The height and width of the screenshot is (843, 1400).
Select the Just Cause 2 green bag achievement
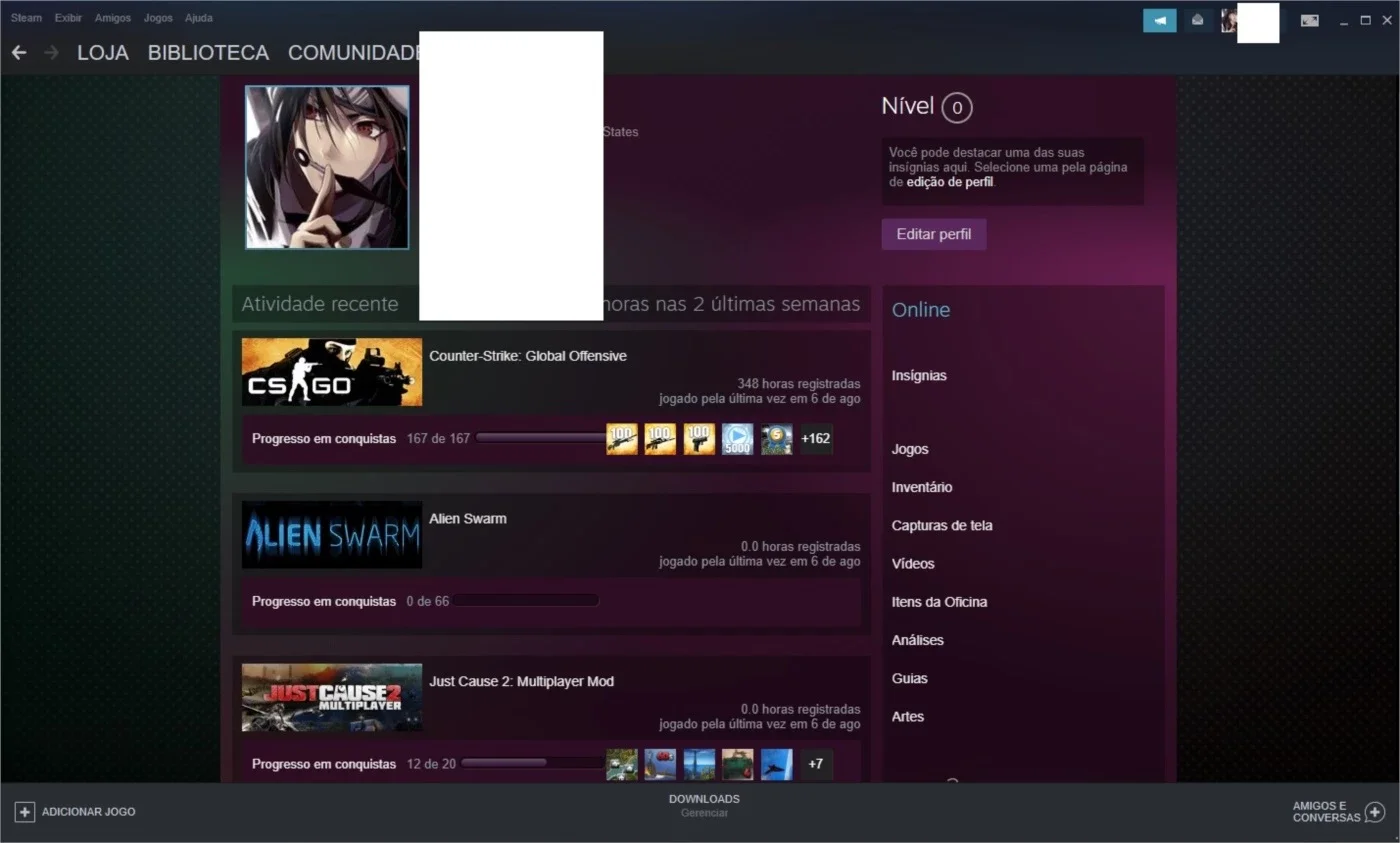[737, 764]
